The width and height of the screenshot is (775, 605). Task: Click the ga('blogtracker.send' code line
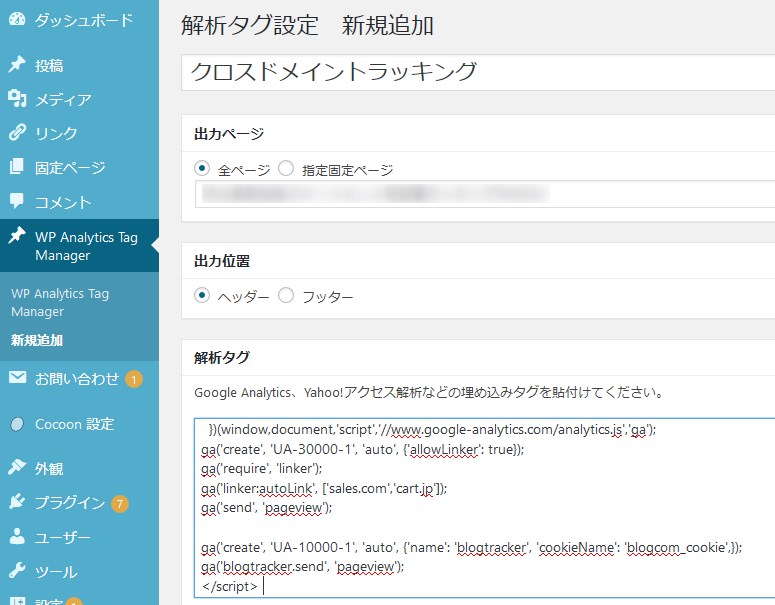[302, 566]
